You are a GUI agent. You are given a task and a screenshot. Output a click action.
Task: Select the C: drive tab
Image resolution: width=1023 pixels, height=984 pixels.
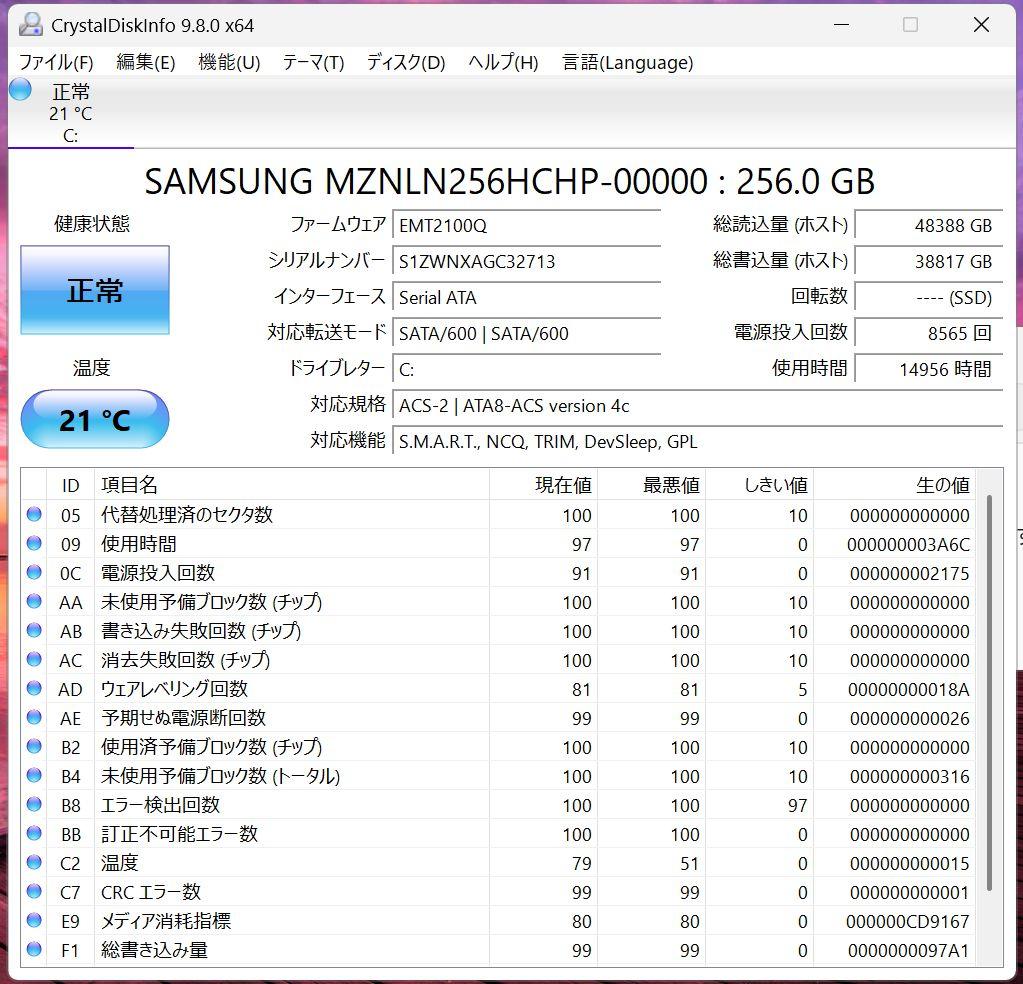tap(70, 118)
